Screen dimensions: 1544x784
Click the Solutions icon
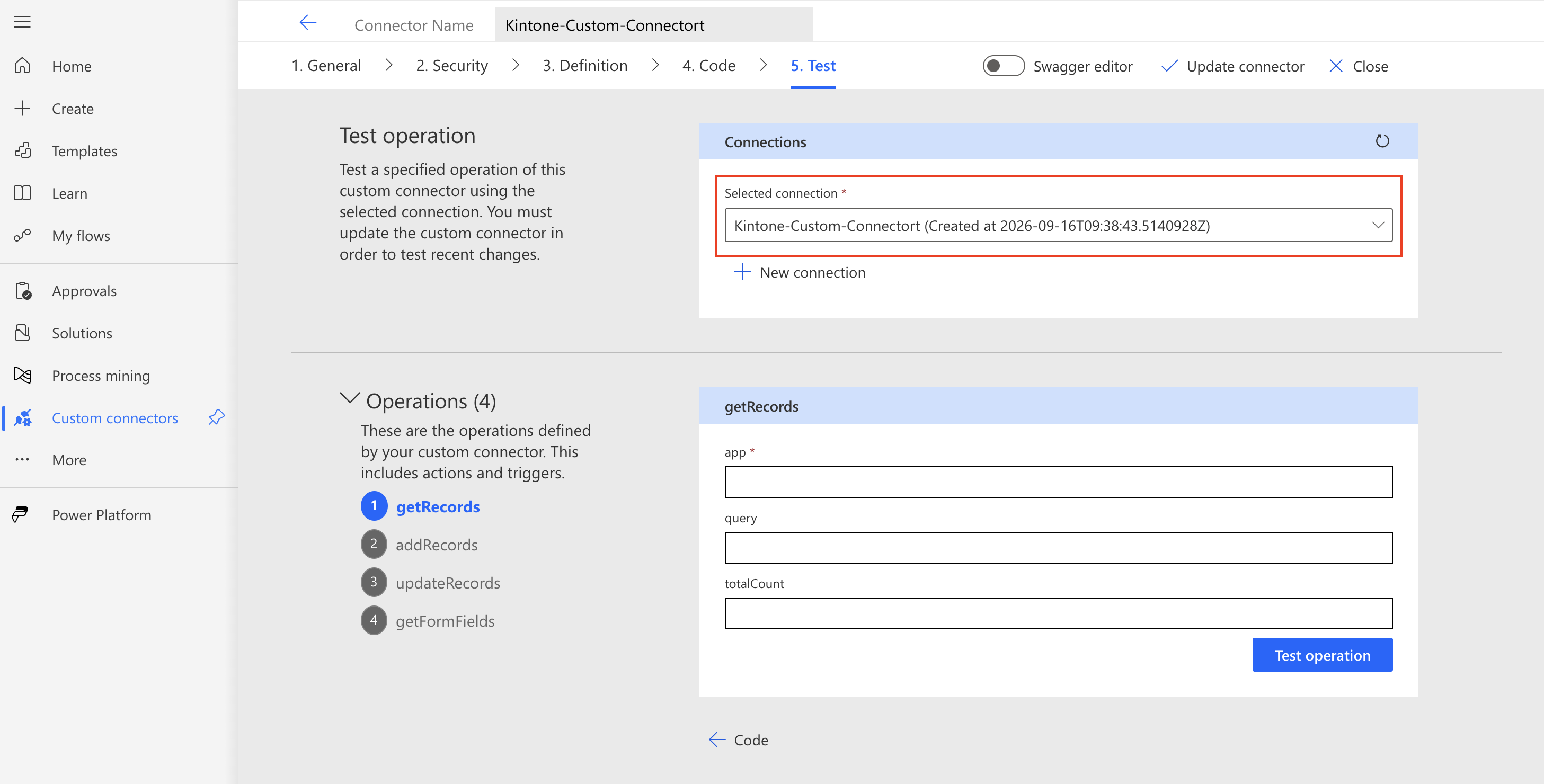[22, 333]
